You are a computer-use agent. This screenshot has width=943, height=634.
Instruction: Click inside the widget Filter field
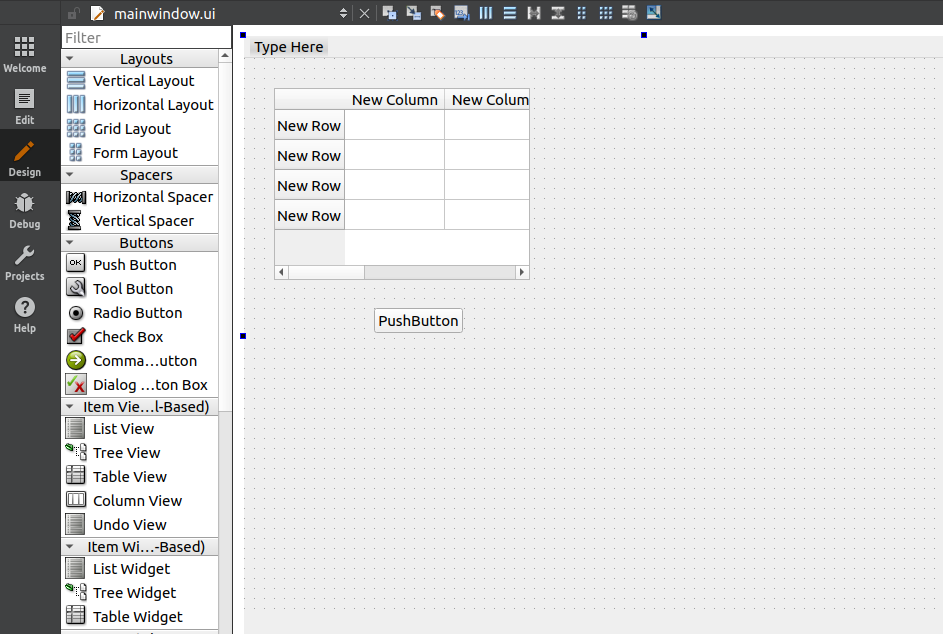coord(145,36)
